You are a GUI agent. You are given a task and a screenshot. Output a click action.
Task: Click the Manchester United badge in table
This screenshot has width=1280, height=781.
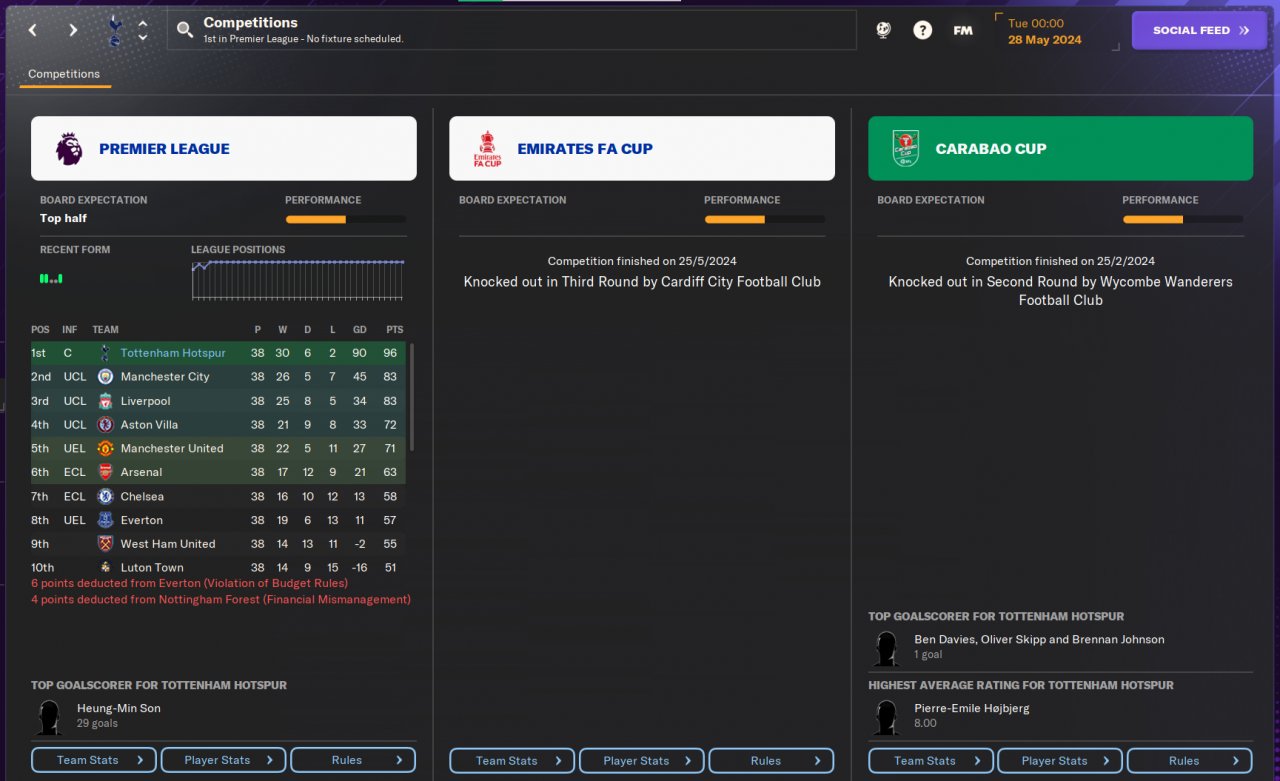click(x=105, y=449)
